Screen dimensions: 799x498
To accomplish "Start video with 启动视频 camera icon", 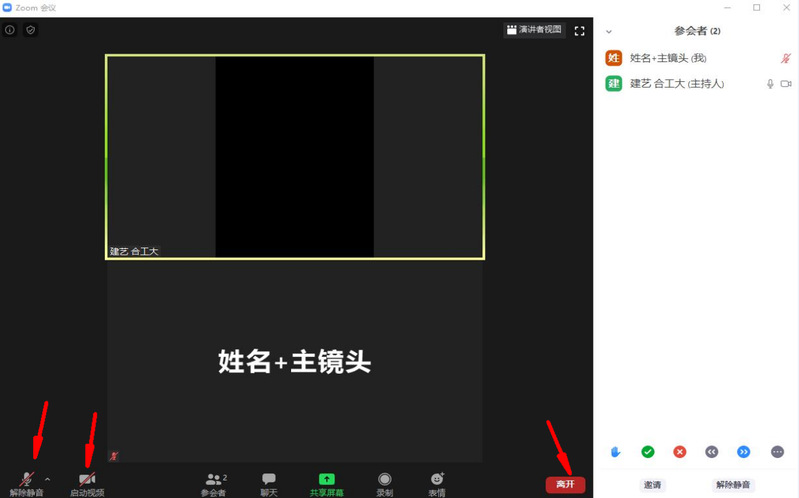I will (x=87, y=480).
